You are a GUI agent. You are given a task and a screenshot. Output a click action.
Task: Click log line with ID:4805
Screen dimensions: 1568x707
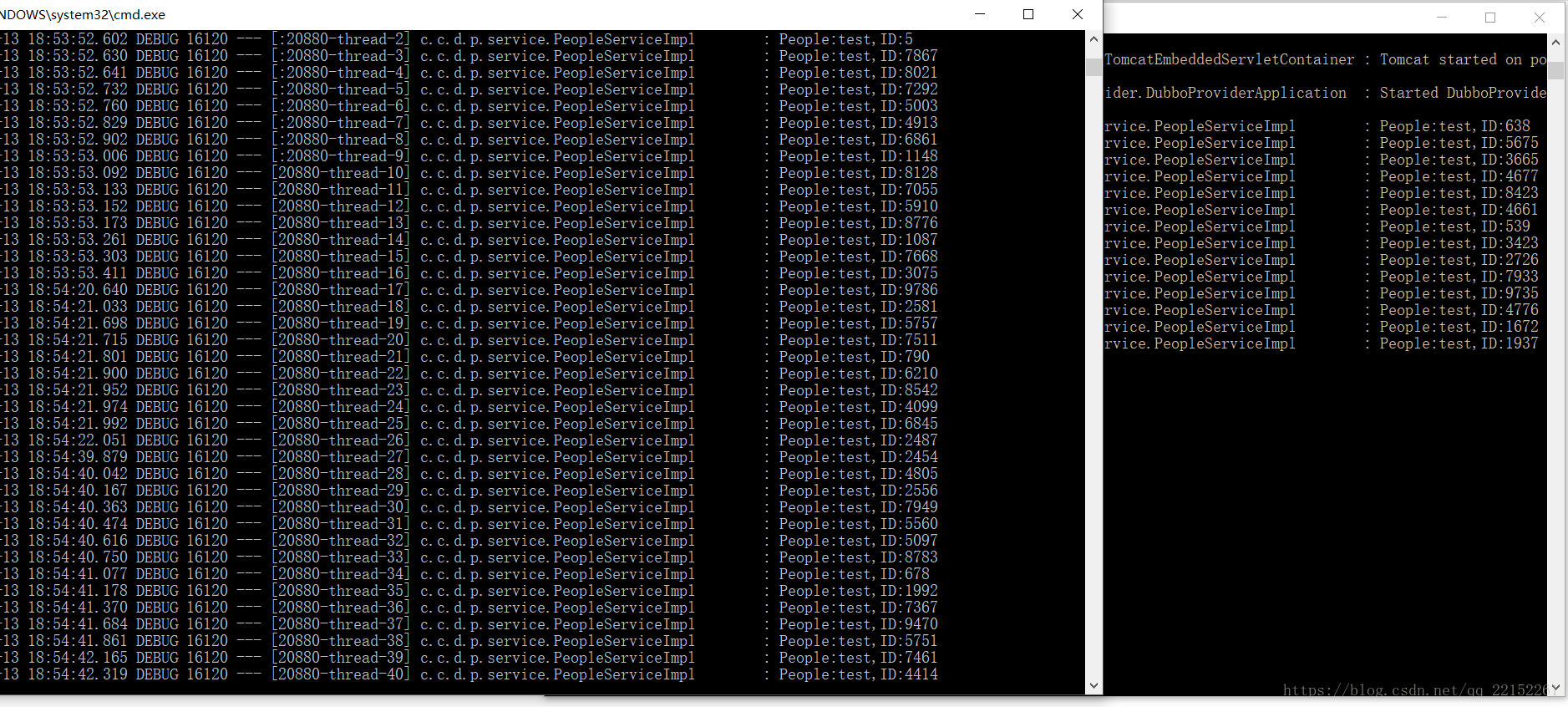click(469, 474)
